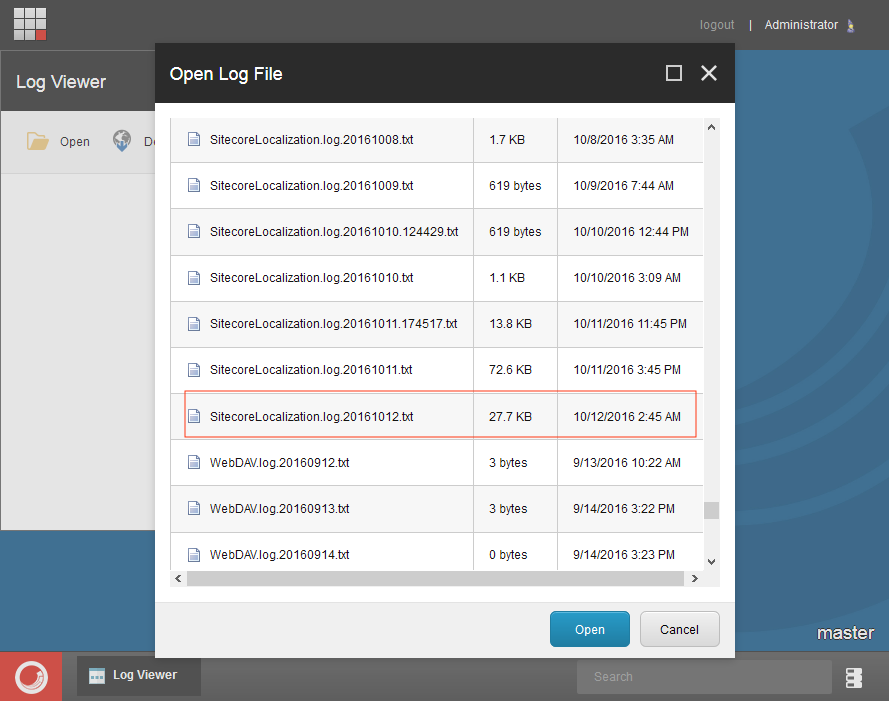Click the date 10/8/2016 3:35 AM

(624, 140)
